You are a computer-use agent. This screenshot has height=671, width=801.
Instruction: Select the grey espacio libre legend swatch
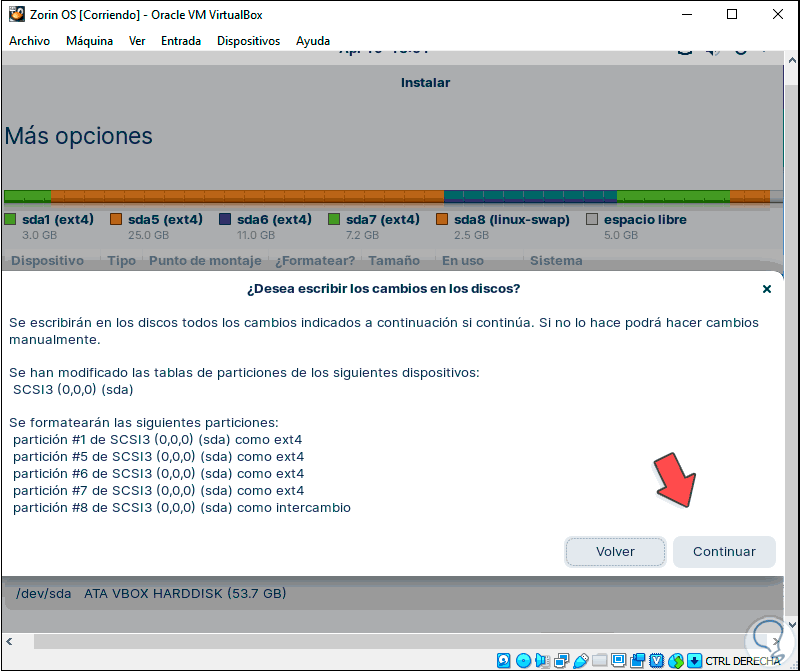[592, 219]
